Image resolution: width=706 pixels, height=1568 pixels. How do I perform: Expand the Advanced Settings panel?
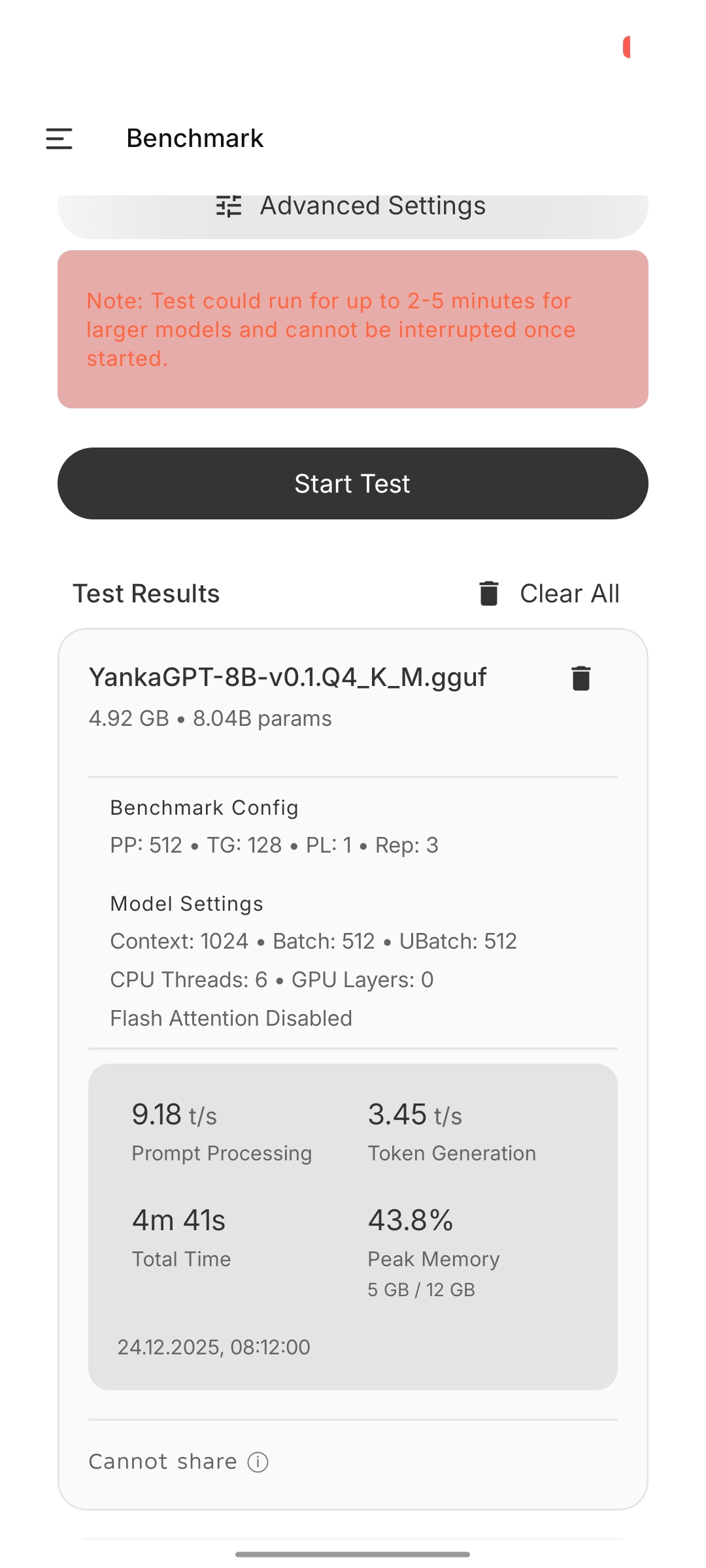353,212
